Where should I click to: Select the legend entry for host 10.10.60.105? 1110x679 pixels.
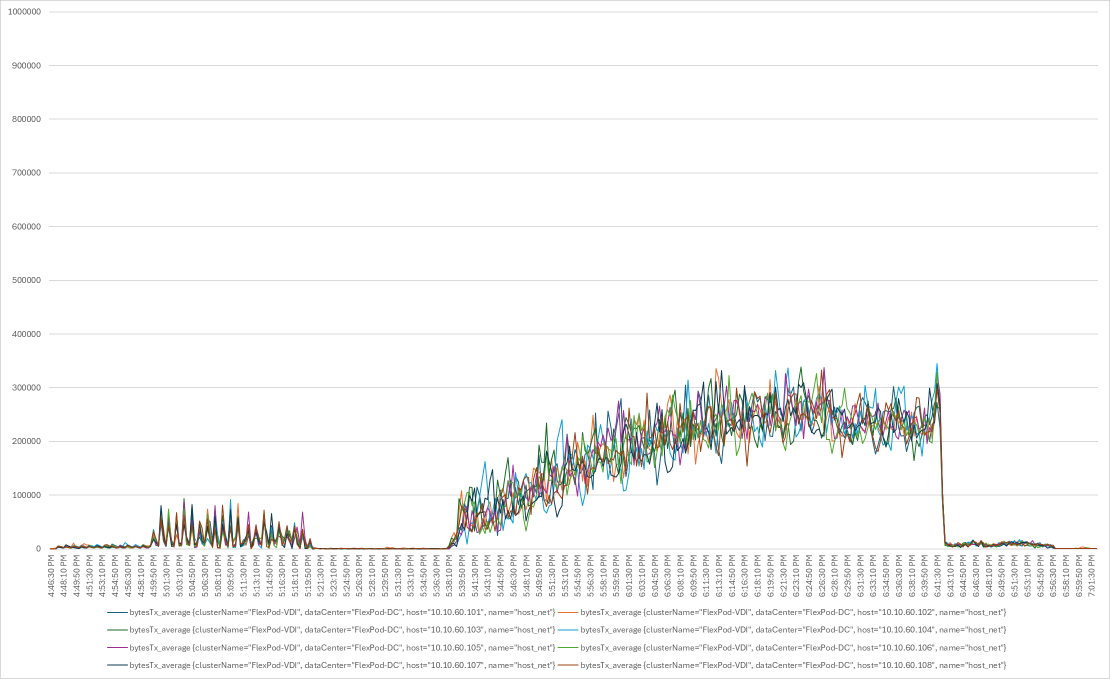coord(331,647)
